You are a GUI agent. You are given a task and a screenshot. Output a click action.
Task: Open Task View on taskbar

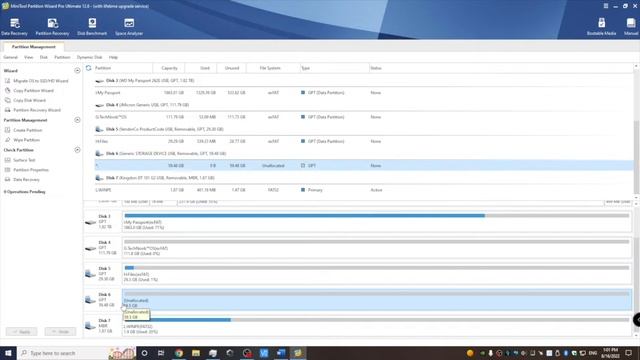[161, 353]
